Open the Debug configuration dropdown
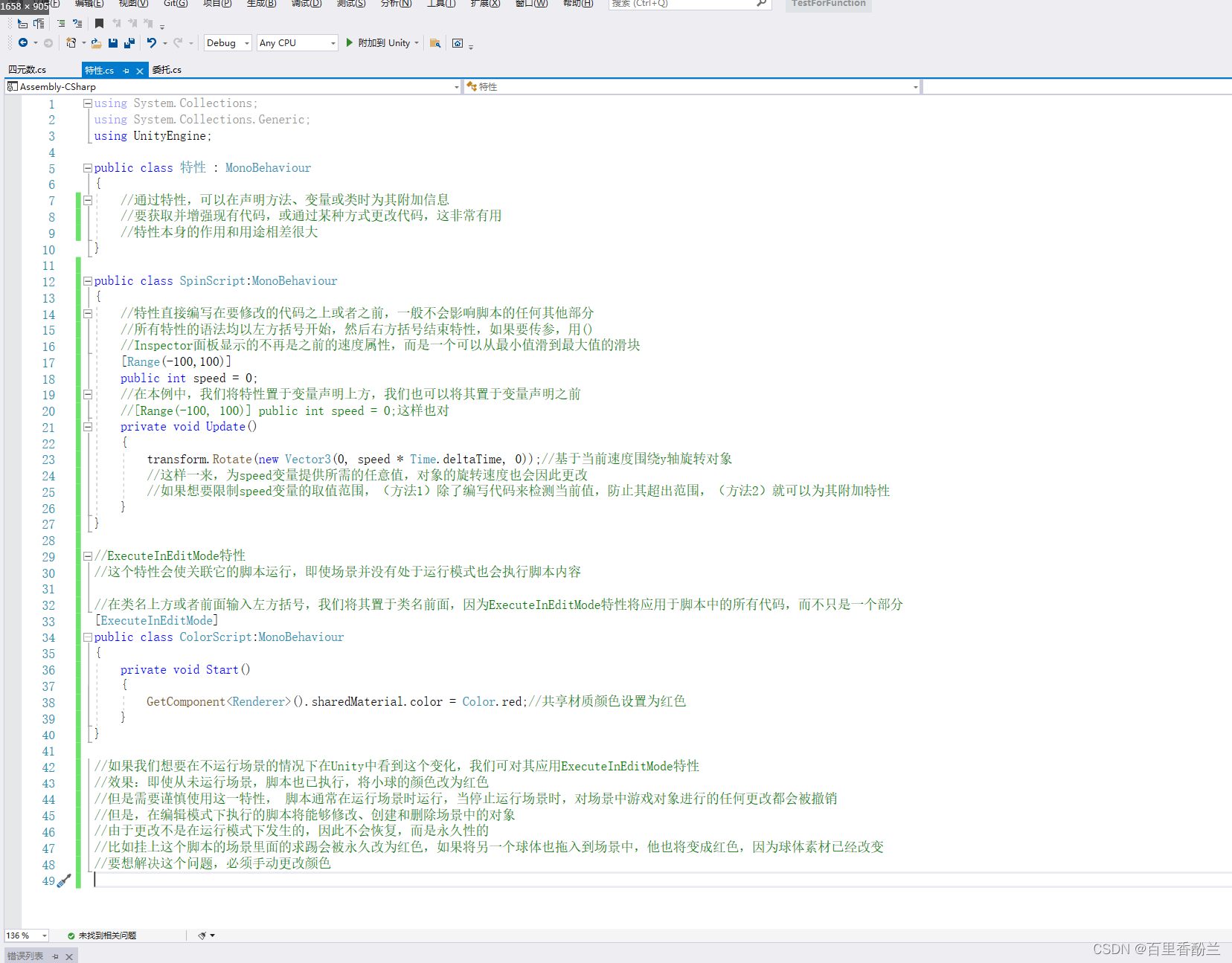This screenshot has width=1232, height=963. tap(228, 43)
